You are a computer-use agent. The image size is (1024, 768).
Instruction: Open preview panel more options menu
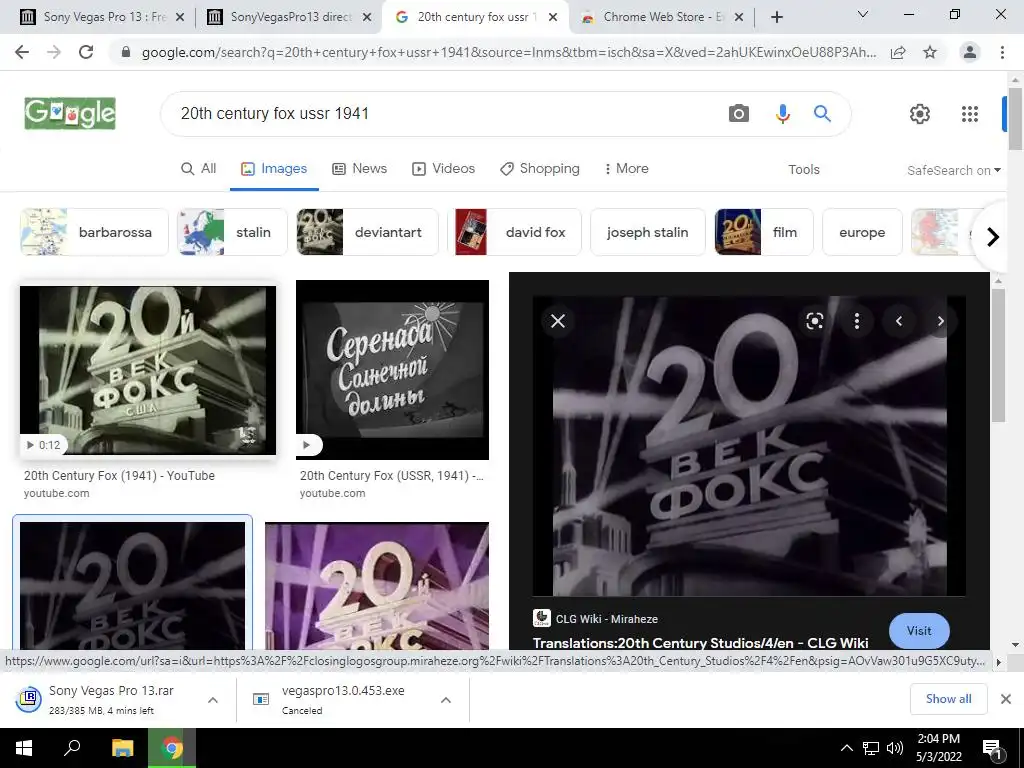(857, 321)
